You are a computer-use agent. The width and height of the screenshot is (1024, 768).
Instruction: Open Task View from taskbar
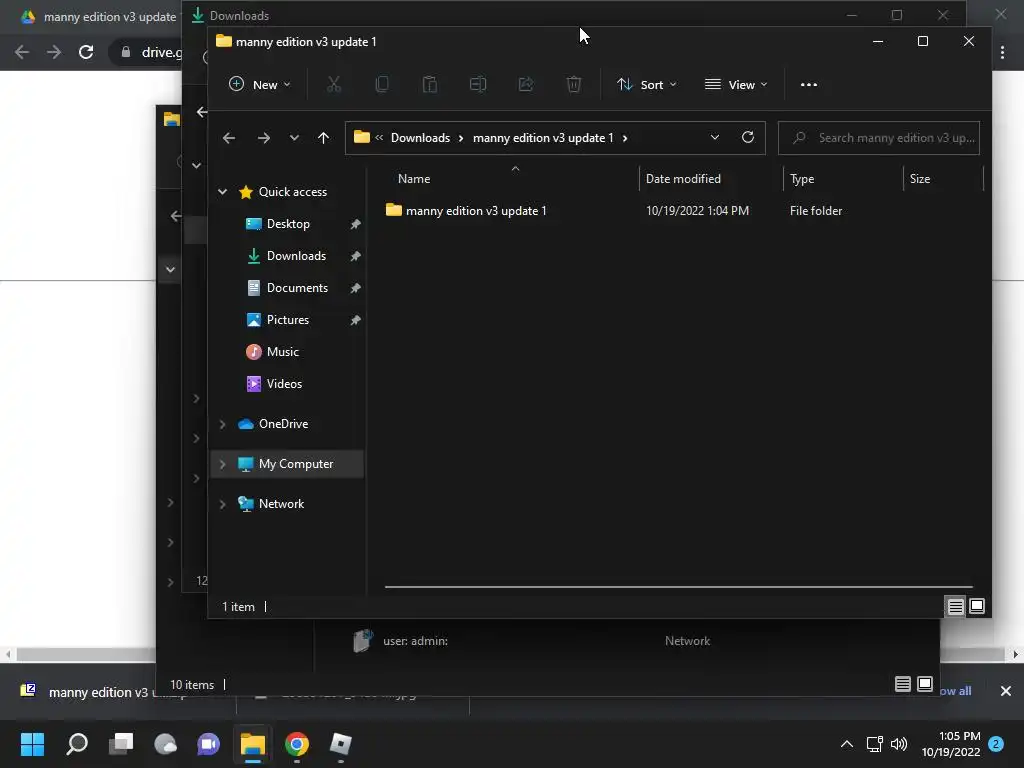pyautogui.click(x=121, y=744)
